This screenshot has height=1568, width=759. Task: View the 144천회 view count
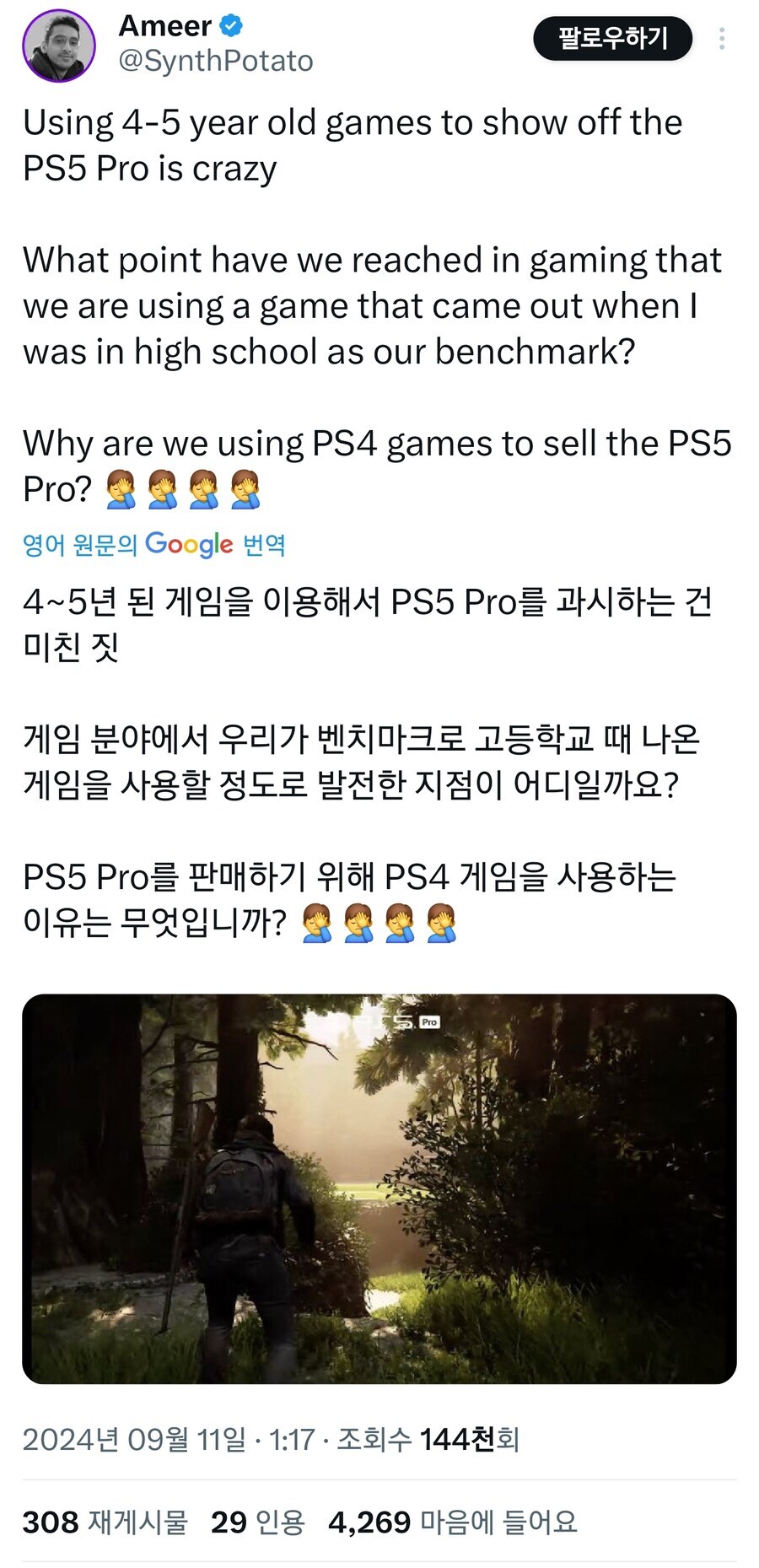click(x=470, y=1439)
